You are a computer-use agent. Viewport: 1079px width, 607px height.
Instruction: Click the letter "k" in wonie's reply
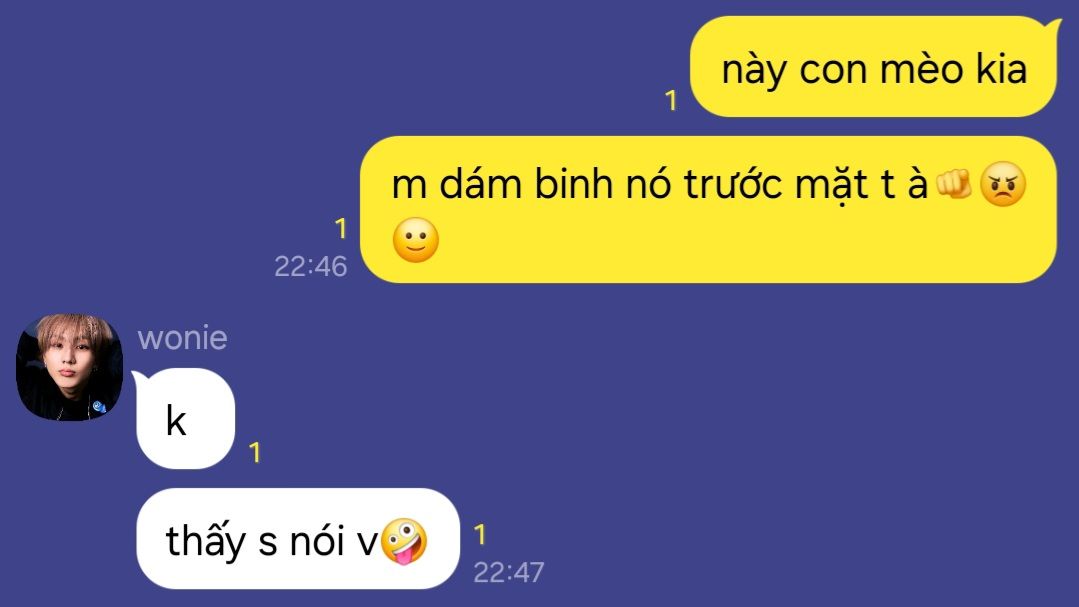[x=176, y=420]
